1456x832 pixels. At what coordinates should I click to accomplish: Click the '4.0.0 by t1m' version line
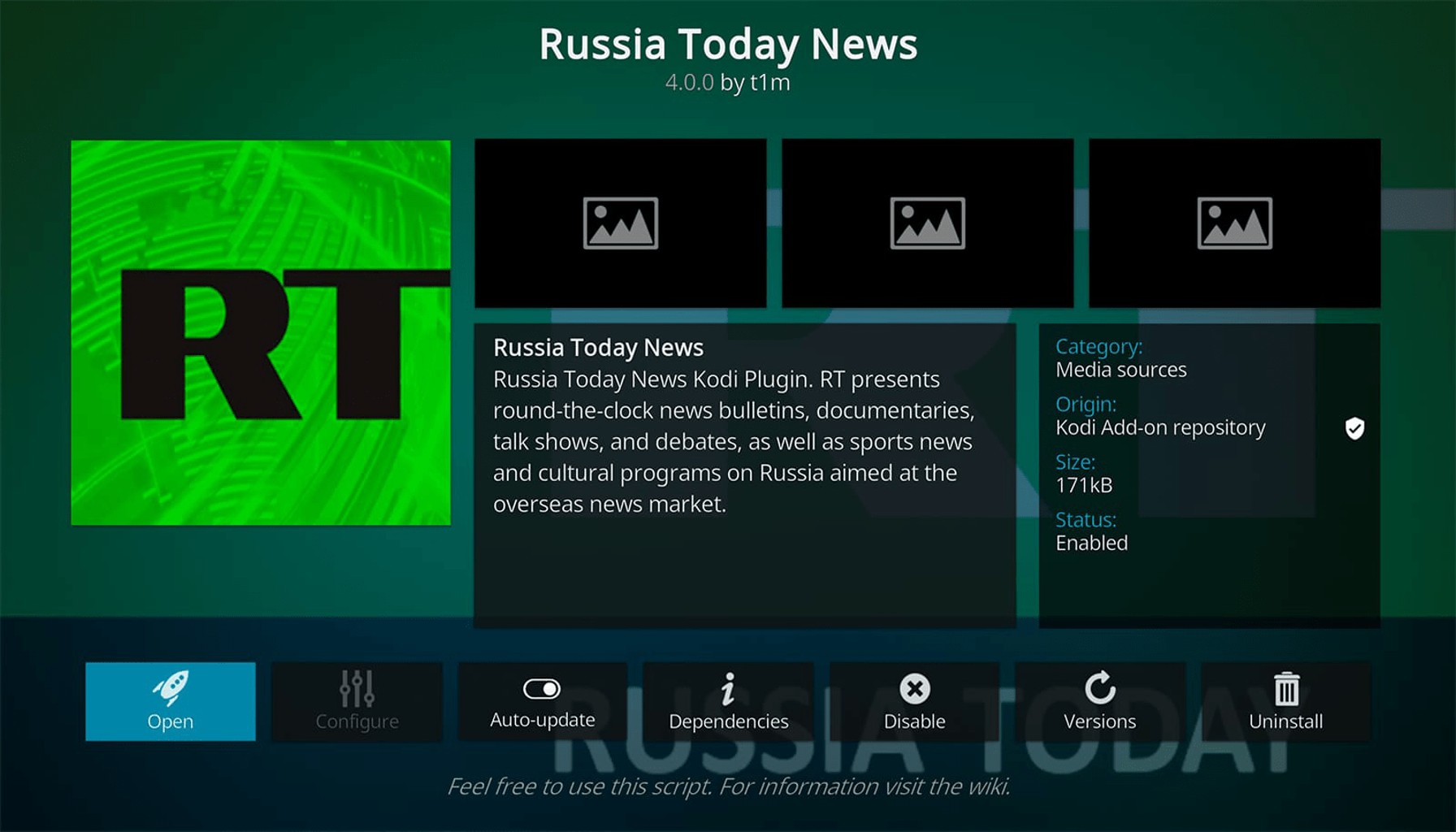727,82
